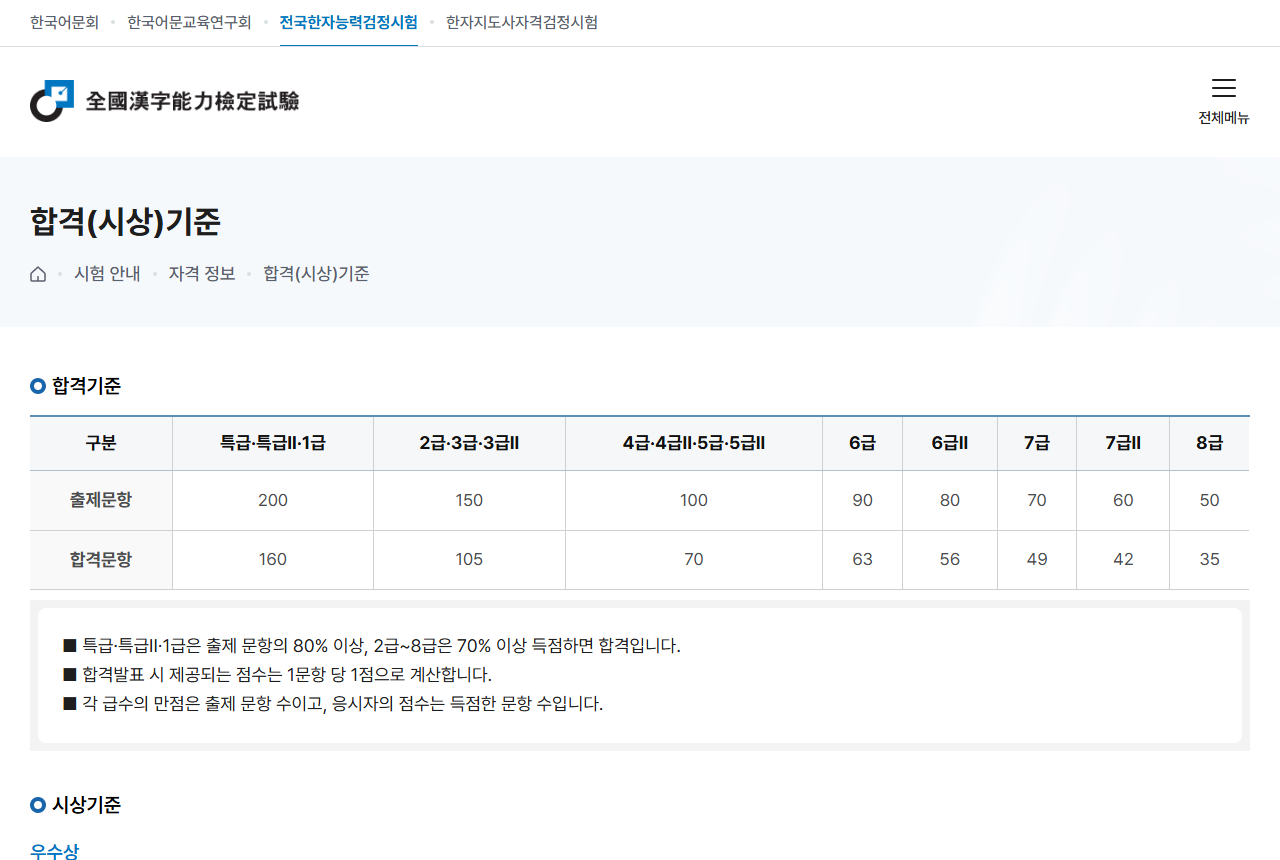Click the 80 cell in 출제문항 row
Viewport: 1280px width, 860px height.
[x=950, y=501]
